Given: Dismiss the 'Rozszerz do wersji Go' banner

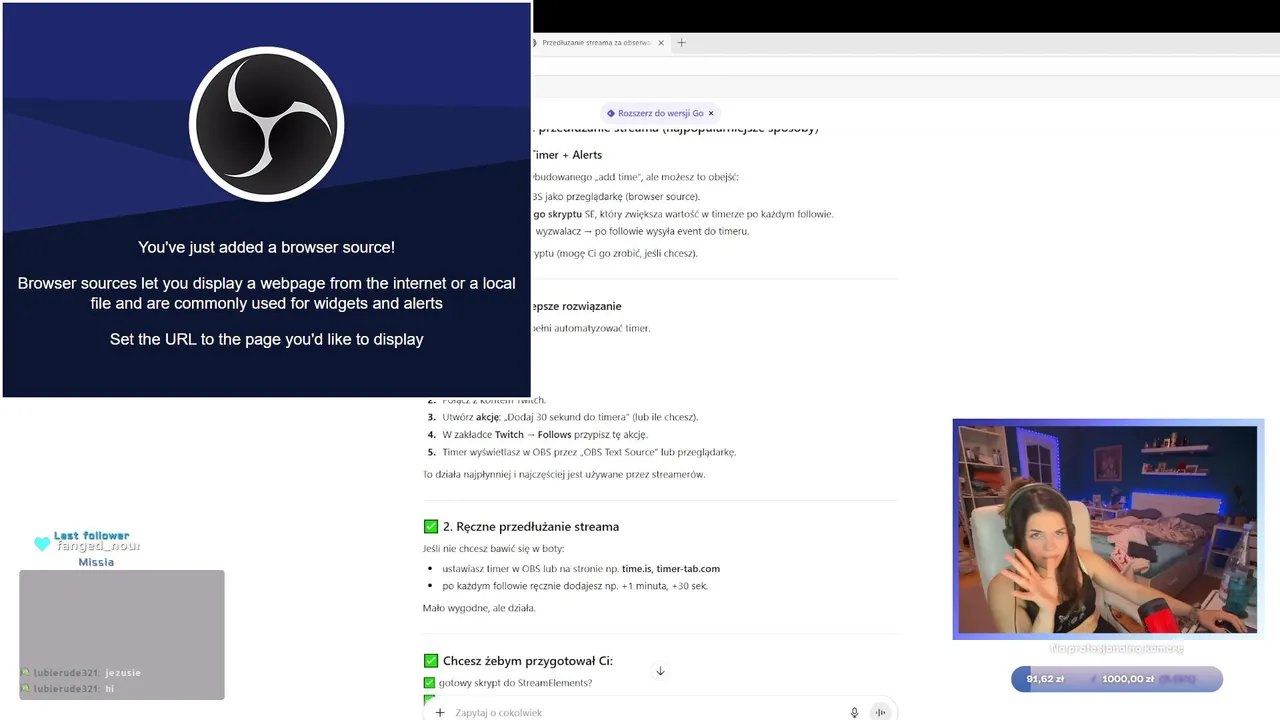Looking at the screenshot, I should click(711, 113).
